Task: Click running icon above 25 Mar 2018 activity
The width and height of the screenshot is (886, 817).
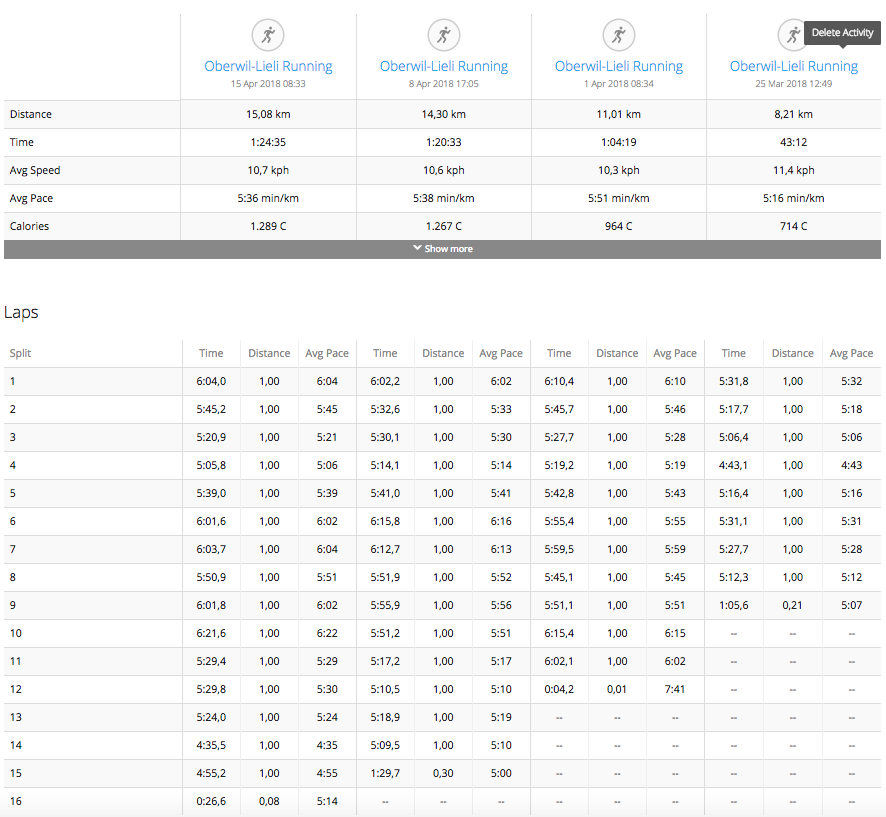Action: 793,35
